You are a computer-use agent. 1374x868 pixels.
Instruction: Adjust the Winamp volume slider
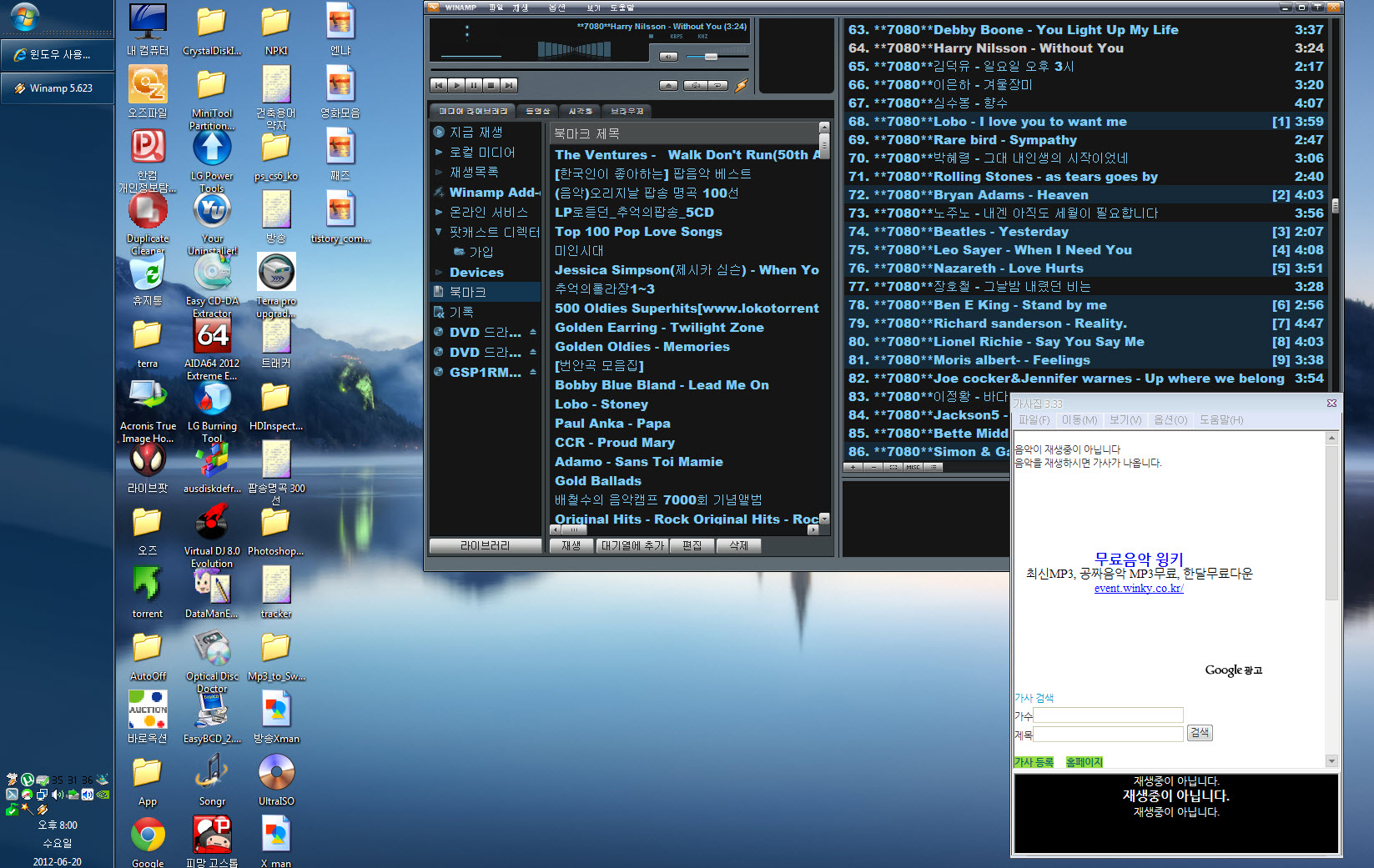tap(710, 57)
